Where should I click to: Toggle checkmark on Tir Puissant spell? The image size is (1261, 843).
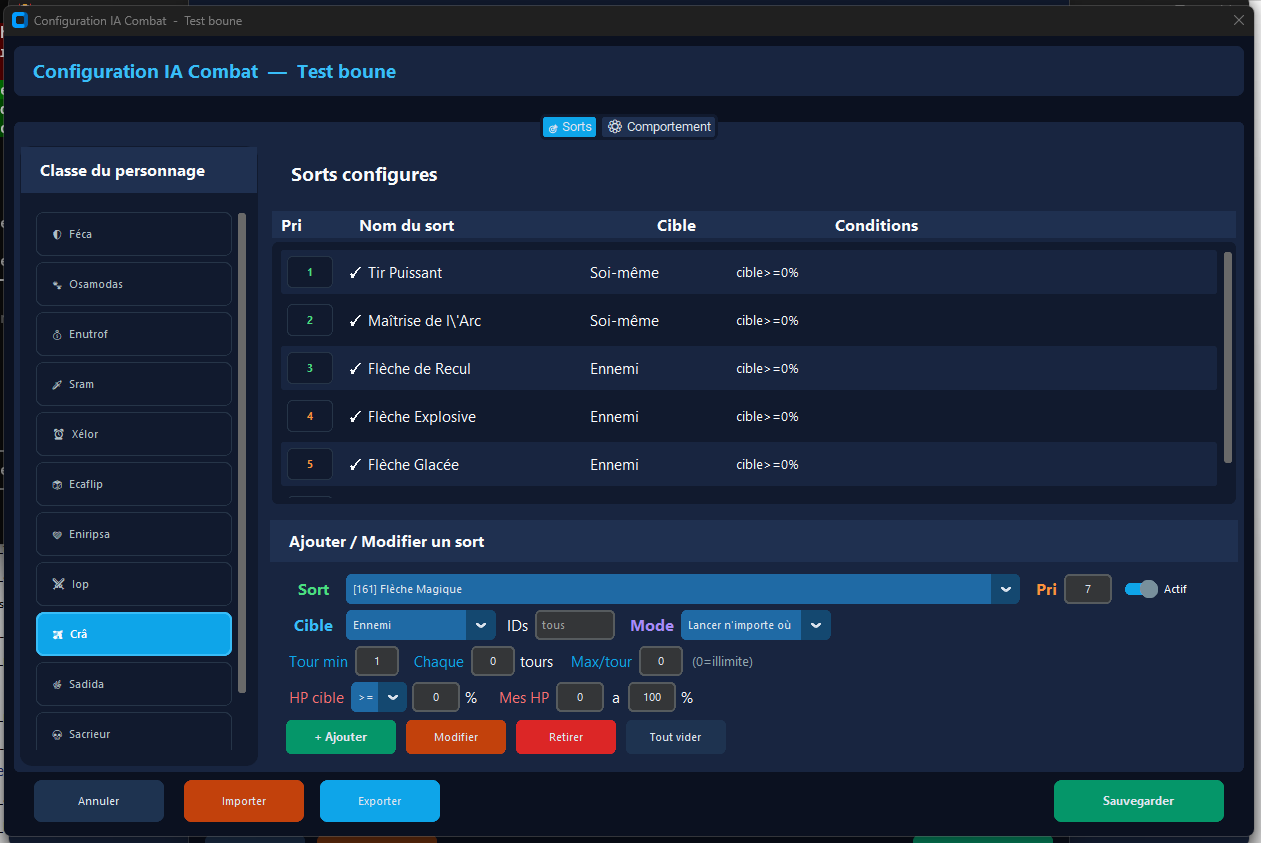[x=355, y=273]
